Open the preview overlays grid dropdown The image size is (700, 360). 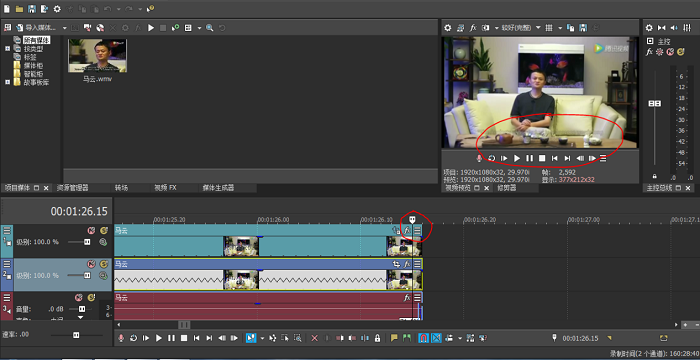click(x=560, y=28)
